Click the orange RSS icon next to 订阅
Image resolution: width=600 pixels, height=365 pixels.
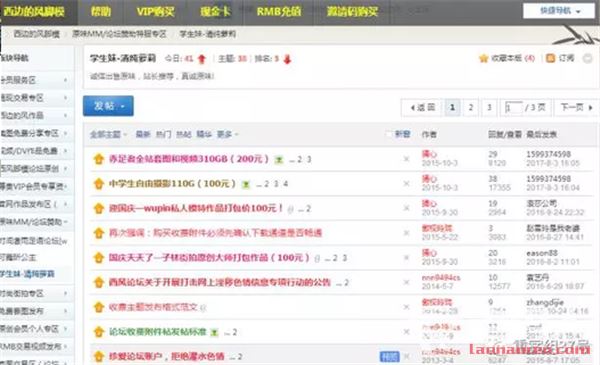click(550, 58)
